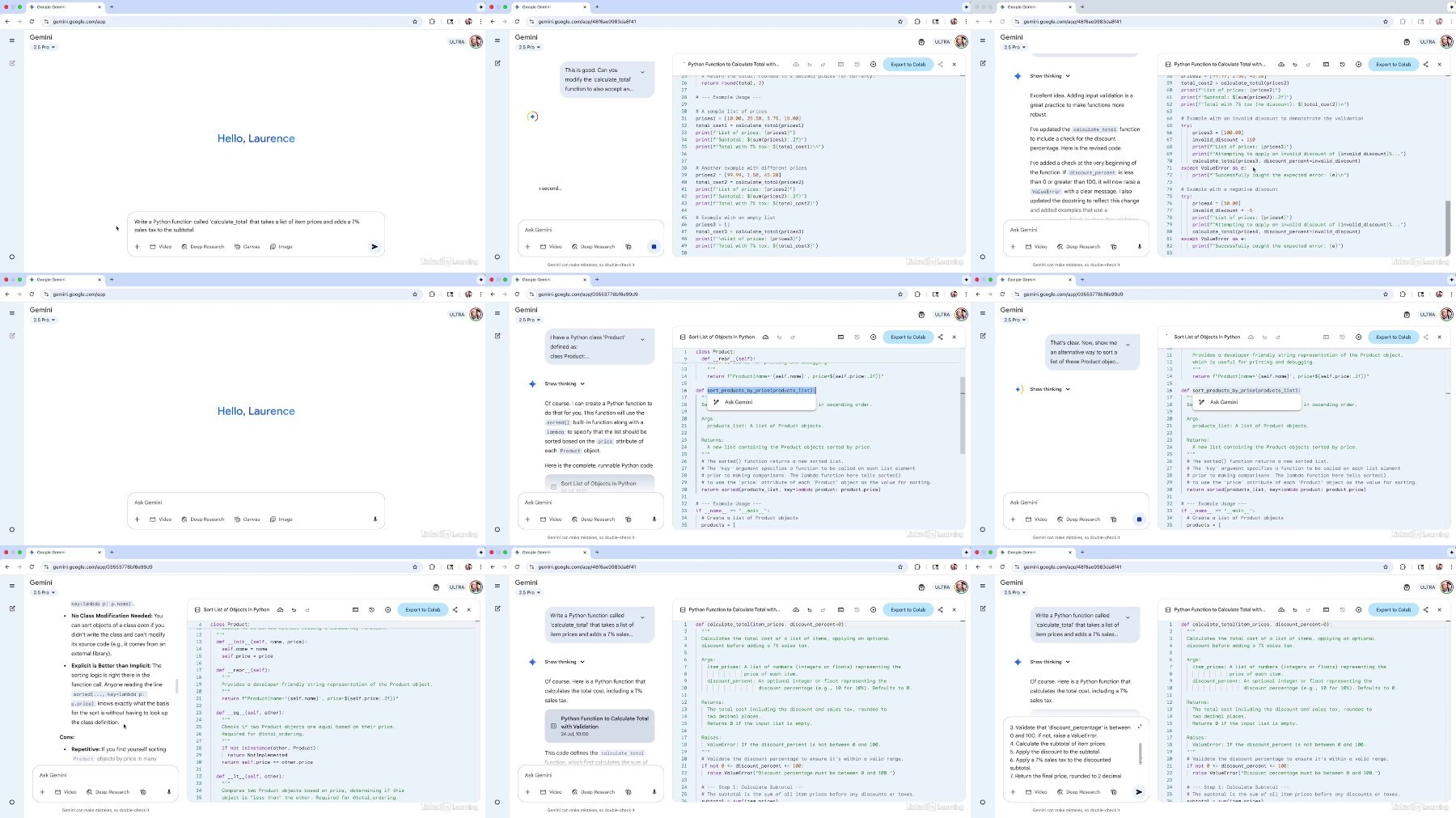Send the 'Validate that discount_percentage' prompt
Viewport: 1456px width, 818px height.
tap(1139, 792)
